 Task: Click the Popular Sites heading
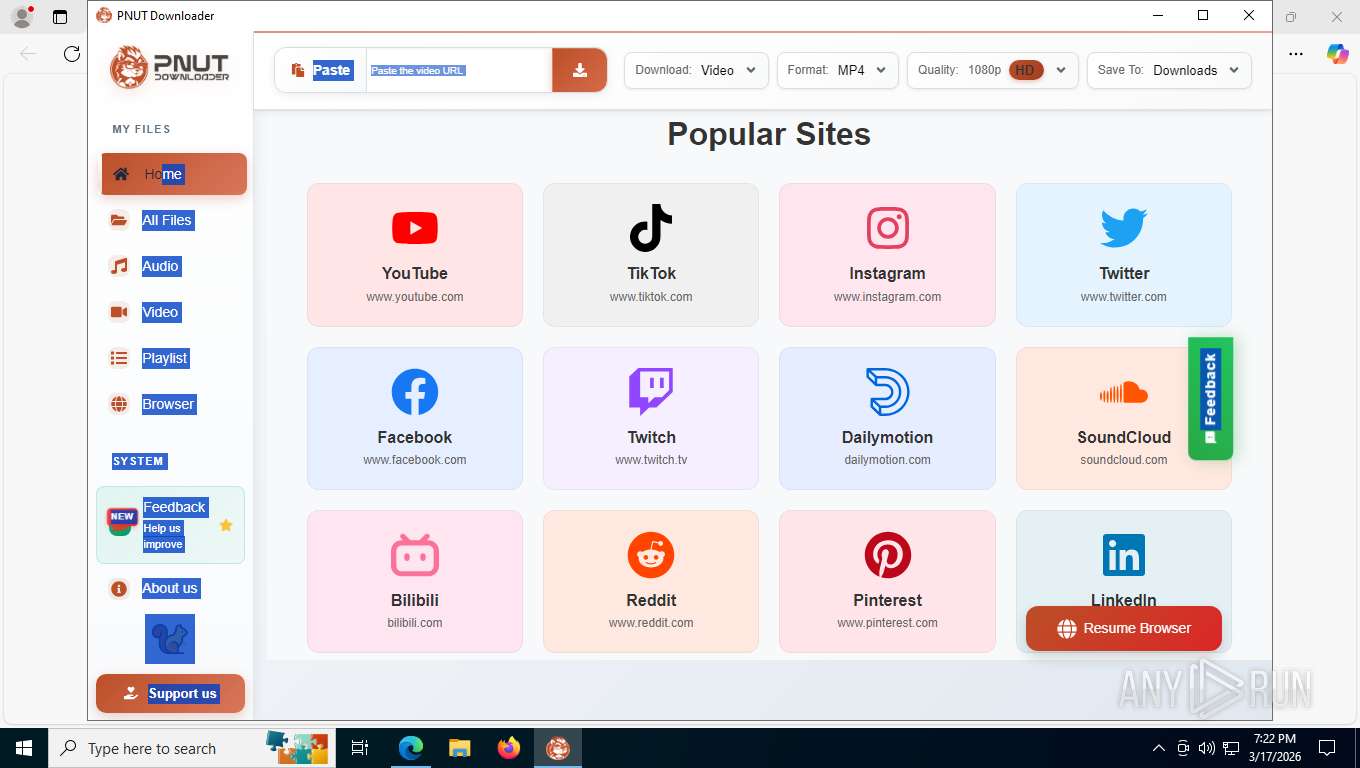(769, 134)
